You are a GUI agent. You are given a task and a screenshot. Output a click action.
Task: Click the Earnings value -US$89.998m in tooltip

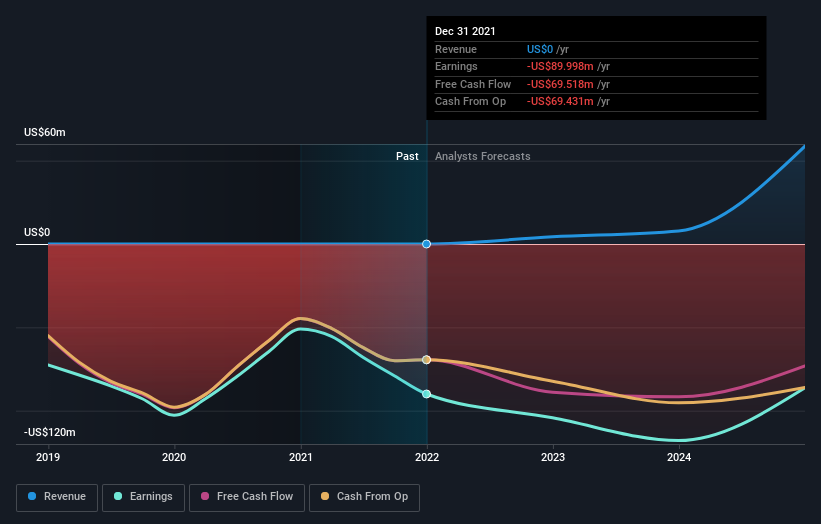(x=560, y=66)
